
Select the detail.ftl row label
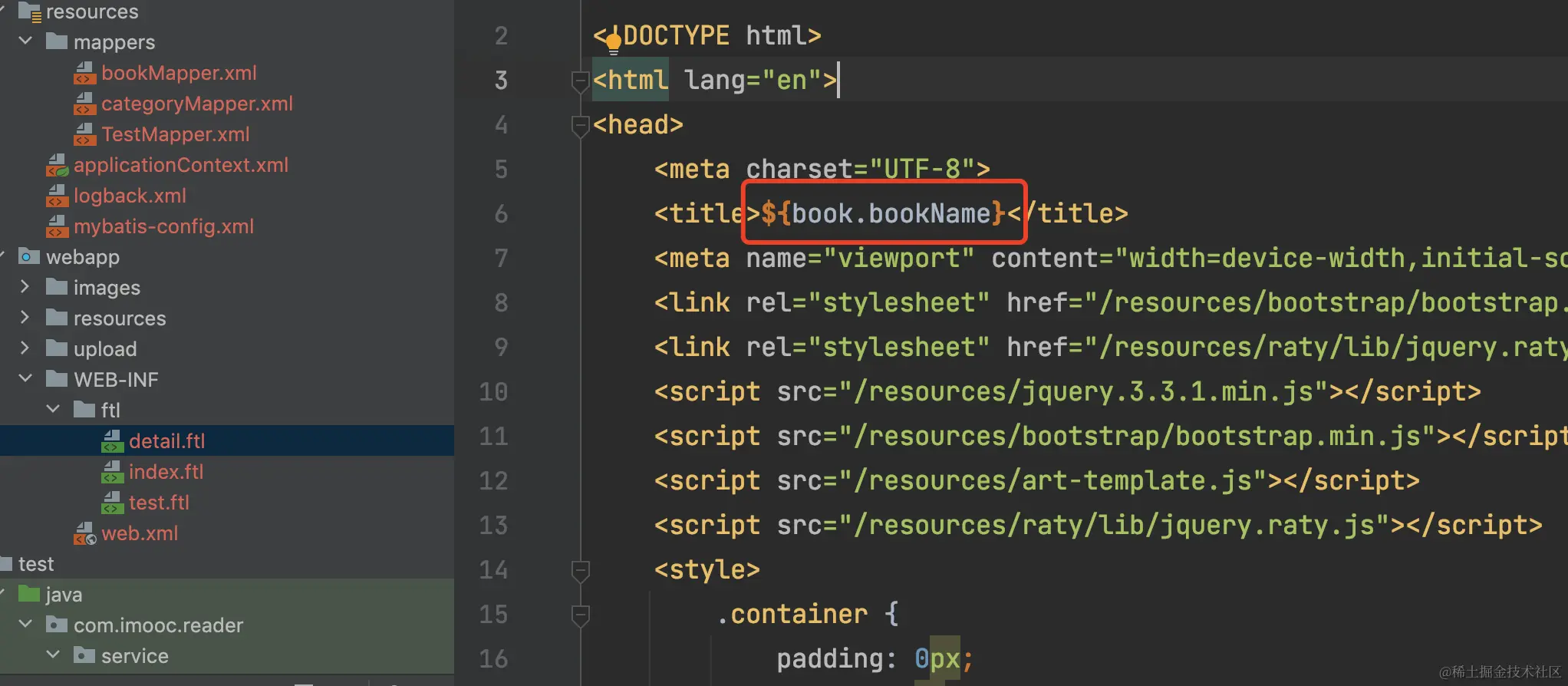tap(167, 441)
